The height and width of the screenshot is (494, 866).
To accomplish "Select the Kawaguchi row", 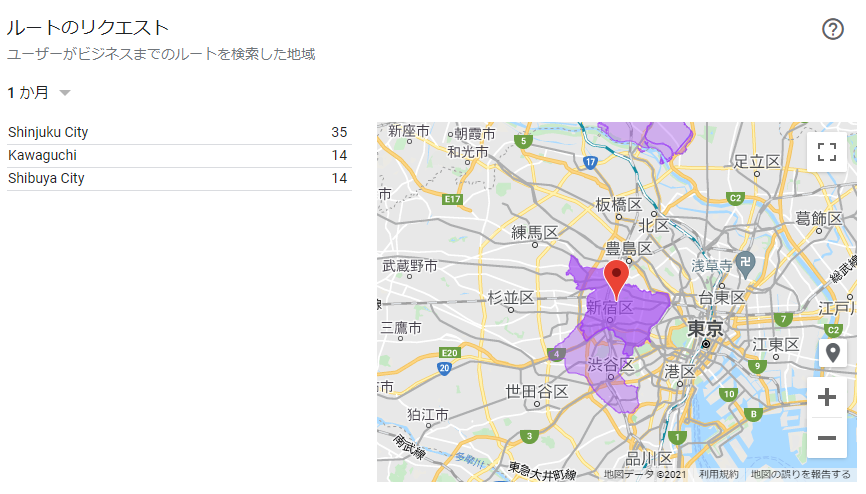I will coord(179,156).
